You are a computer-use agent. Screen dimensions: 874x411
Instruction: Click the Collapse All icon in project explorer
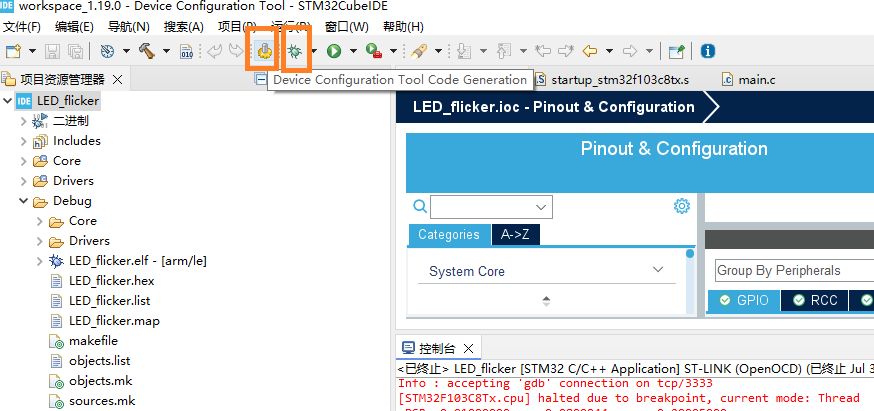coord(260,80)
